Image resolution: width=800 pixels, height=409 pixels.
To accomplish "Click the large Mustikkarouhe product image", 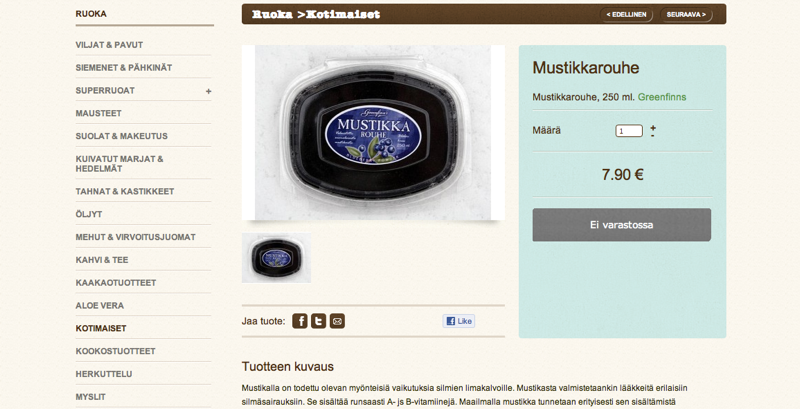I will pyautogui.click(x=373, y=133).
